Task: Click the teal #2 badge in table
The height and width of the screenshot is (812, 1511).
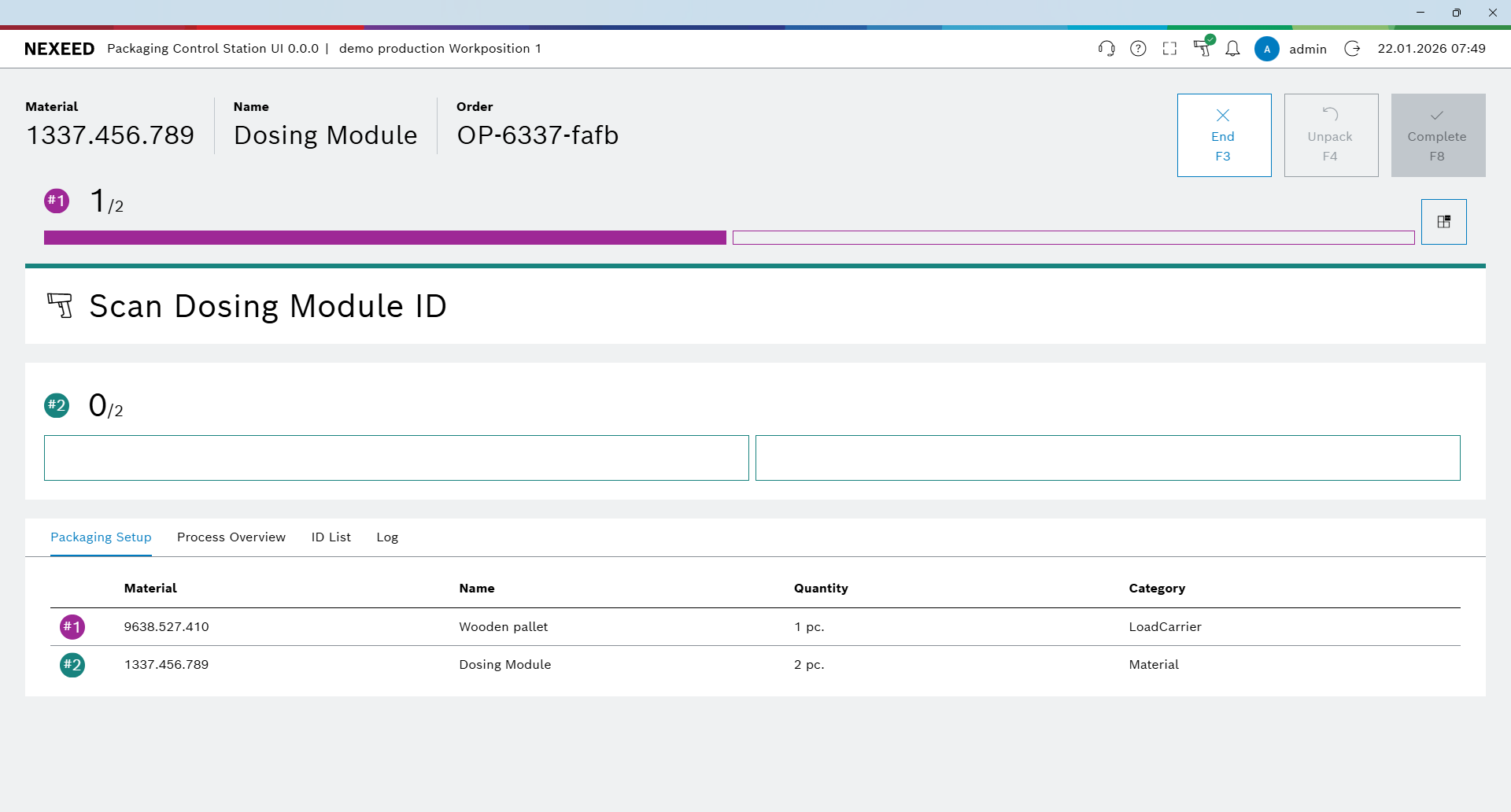Action: coord(72,665)
